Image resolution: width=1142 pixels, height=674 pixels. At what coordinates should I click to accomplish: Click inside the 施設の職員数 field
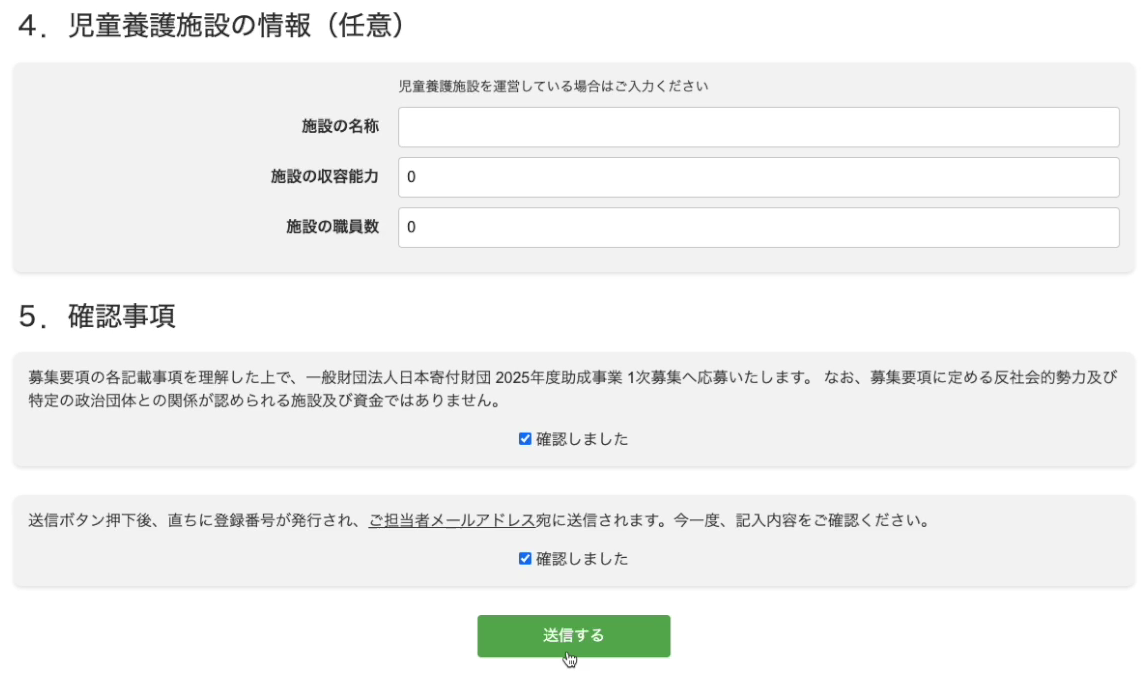(x=758, y=227)
